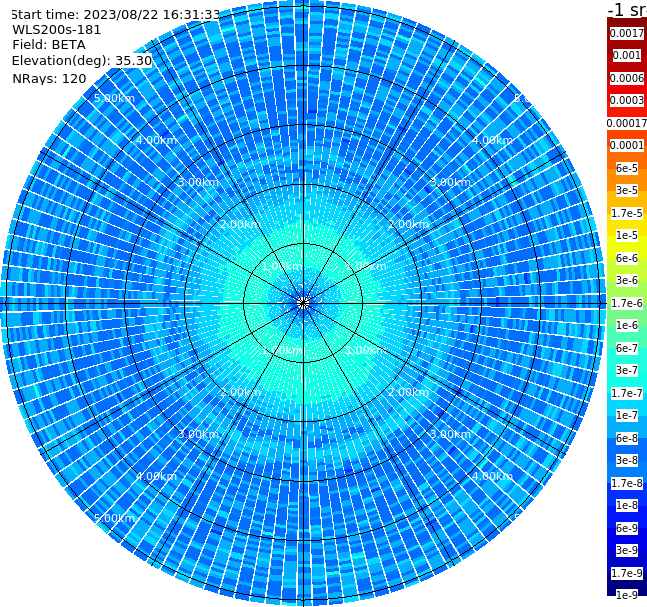
Task: Click the 1e-8 colorbar label
Action: point(627,505)
